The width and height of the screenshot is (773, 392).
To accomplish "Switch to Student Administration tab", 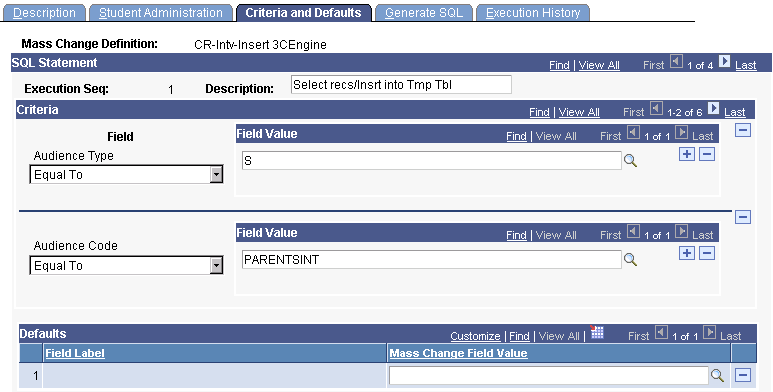I will (161, 12).
